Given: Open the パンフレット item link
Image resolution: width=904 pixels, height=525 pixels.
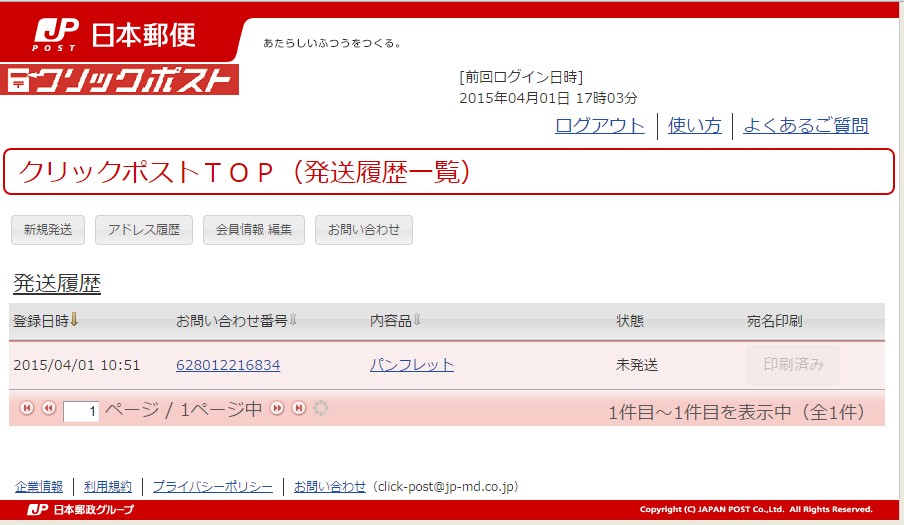Looking at the screenshot, I should (x=412, y=365).
